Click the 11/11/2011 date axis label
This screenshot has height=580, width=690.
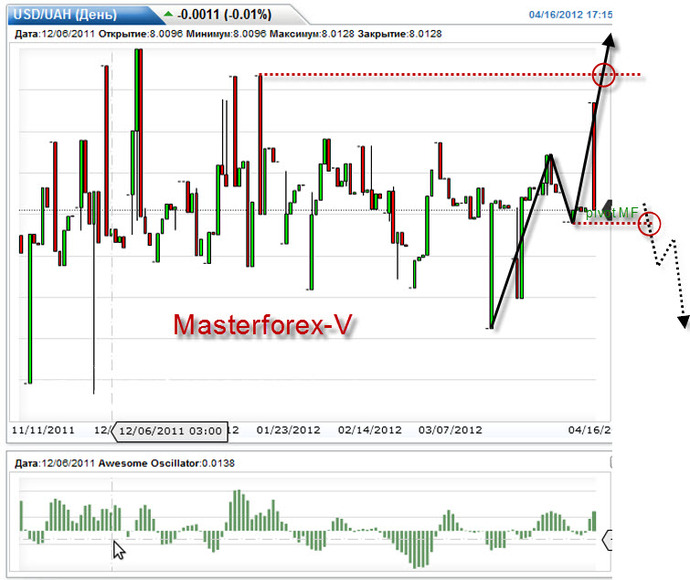coord(43,430)
